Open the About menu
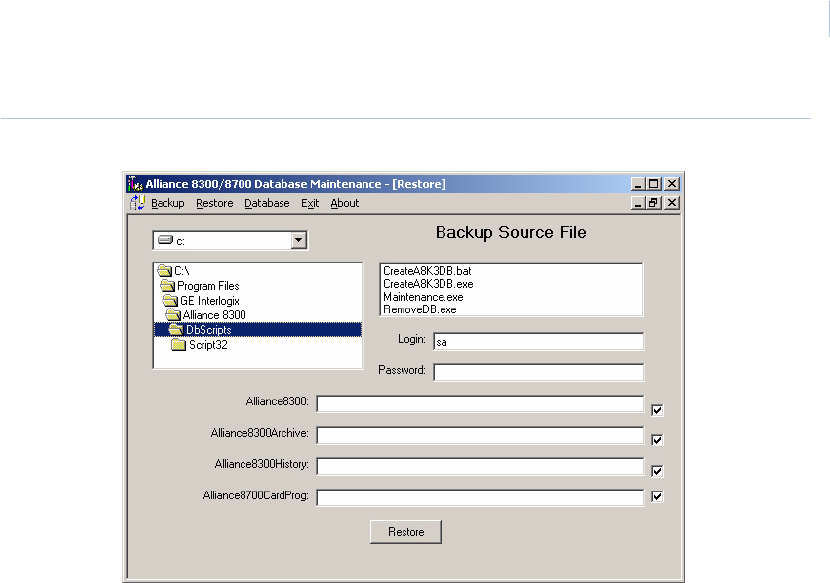The height and width of the screenshot is (583, 830). pyautogui.click(x=345, y=203)
